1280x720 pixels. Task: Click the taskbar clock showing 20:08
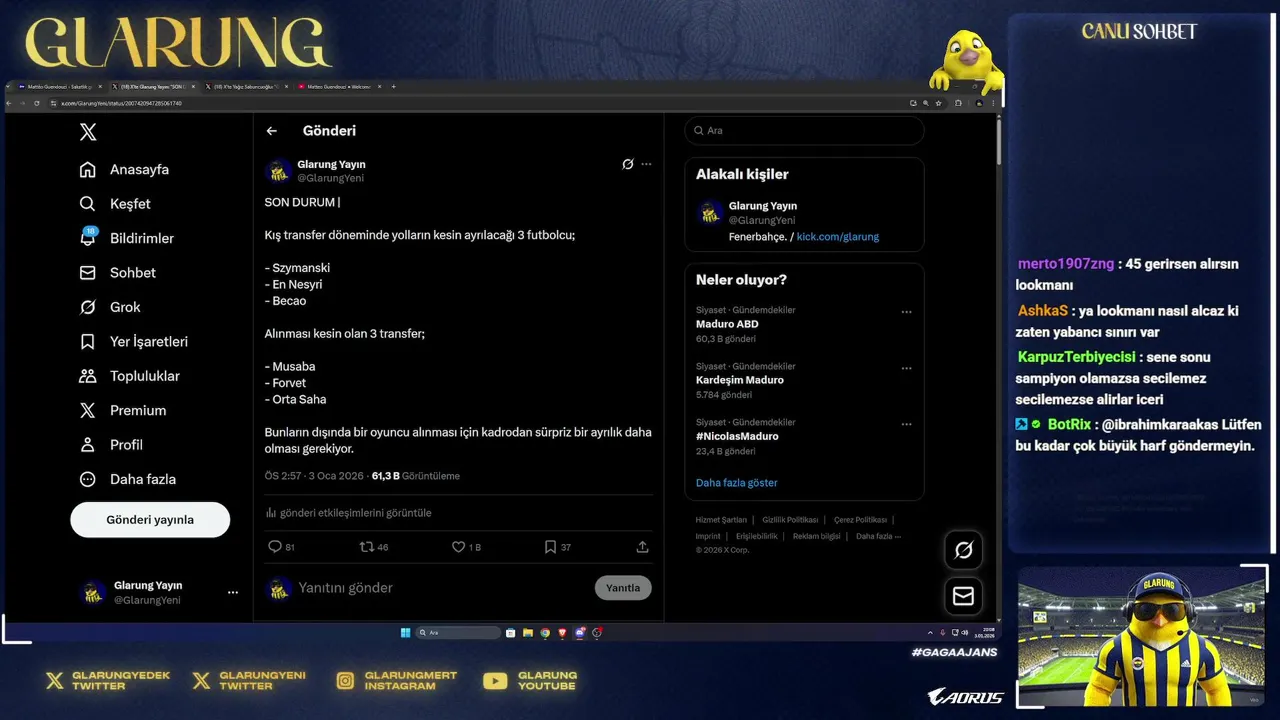coord(985,632)
